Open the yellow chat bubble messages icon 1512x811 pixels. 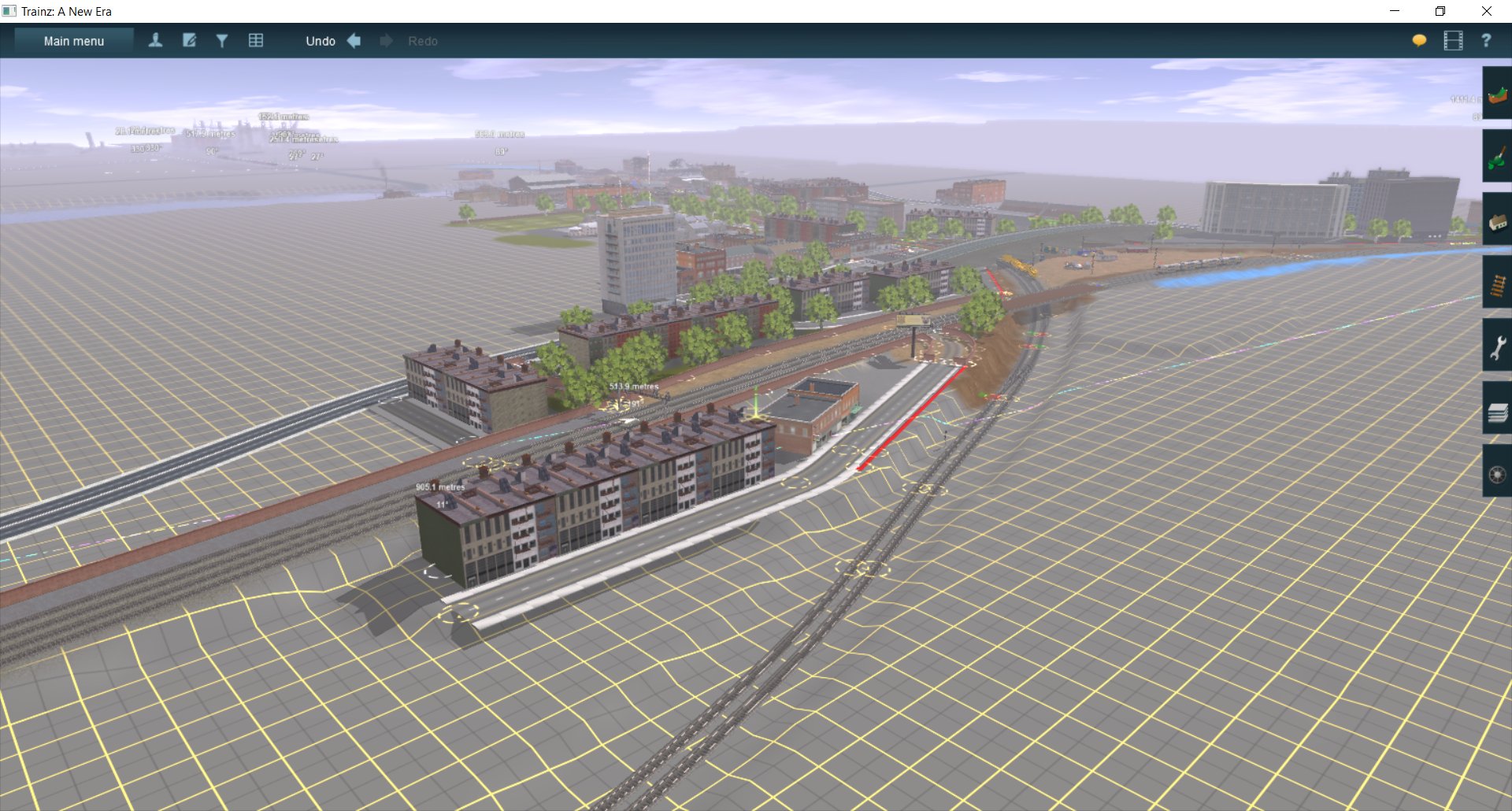[x=1419, y=40]
